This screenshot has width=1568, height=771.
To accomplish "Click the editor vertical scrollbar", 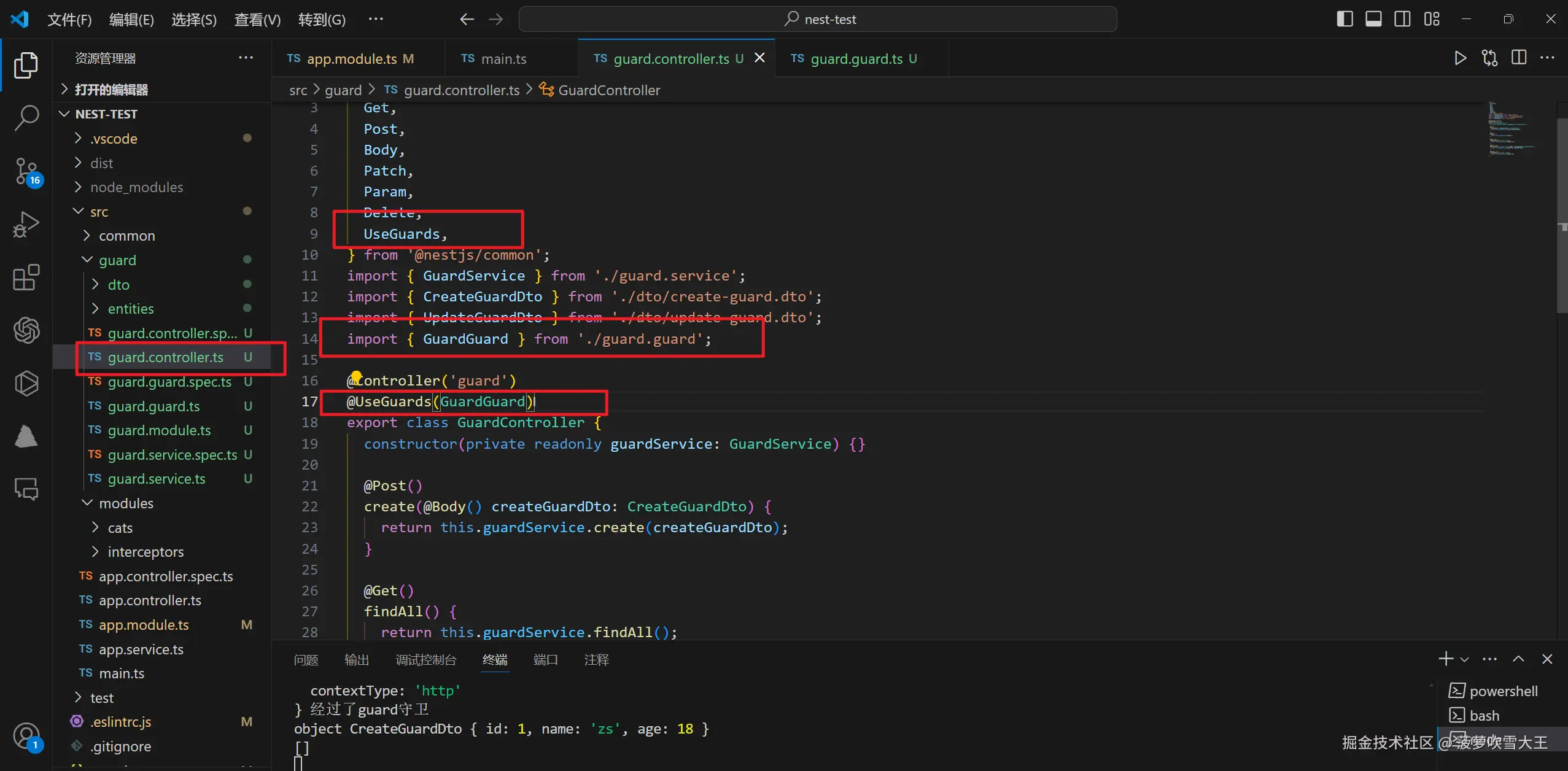I will coord(1562,215).
